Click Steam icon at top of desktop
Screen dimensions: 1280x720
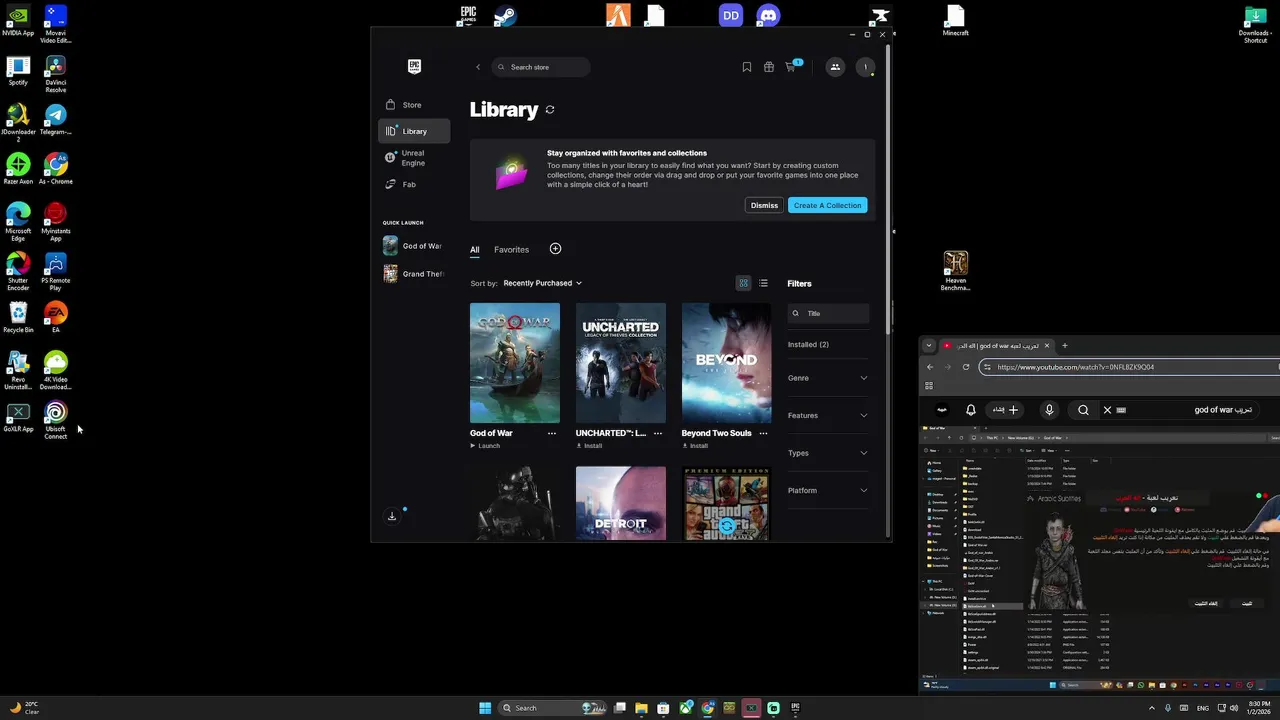pyautogui.click(x=505, y=15)
